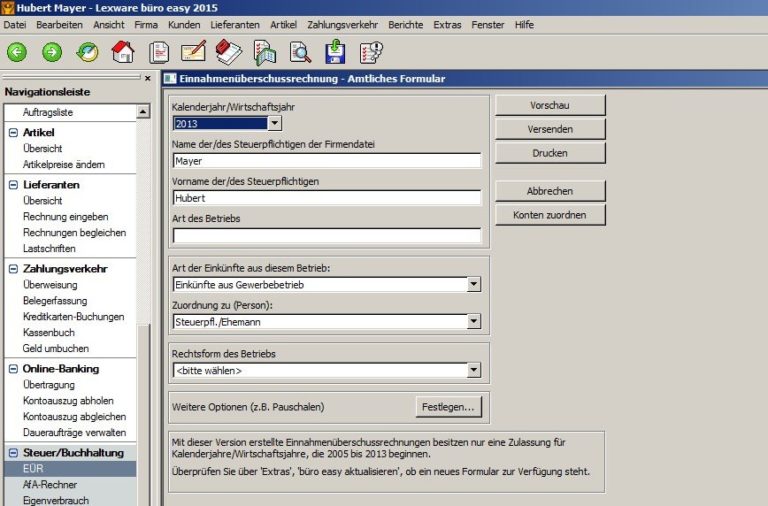The height and width of the screenshot is (506, 768).
Task: Click the Vorschau button
Action: tap(550, 105)
